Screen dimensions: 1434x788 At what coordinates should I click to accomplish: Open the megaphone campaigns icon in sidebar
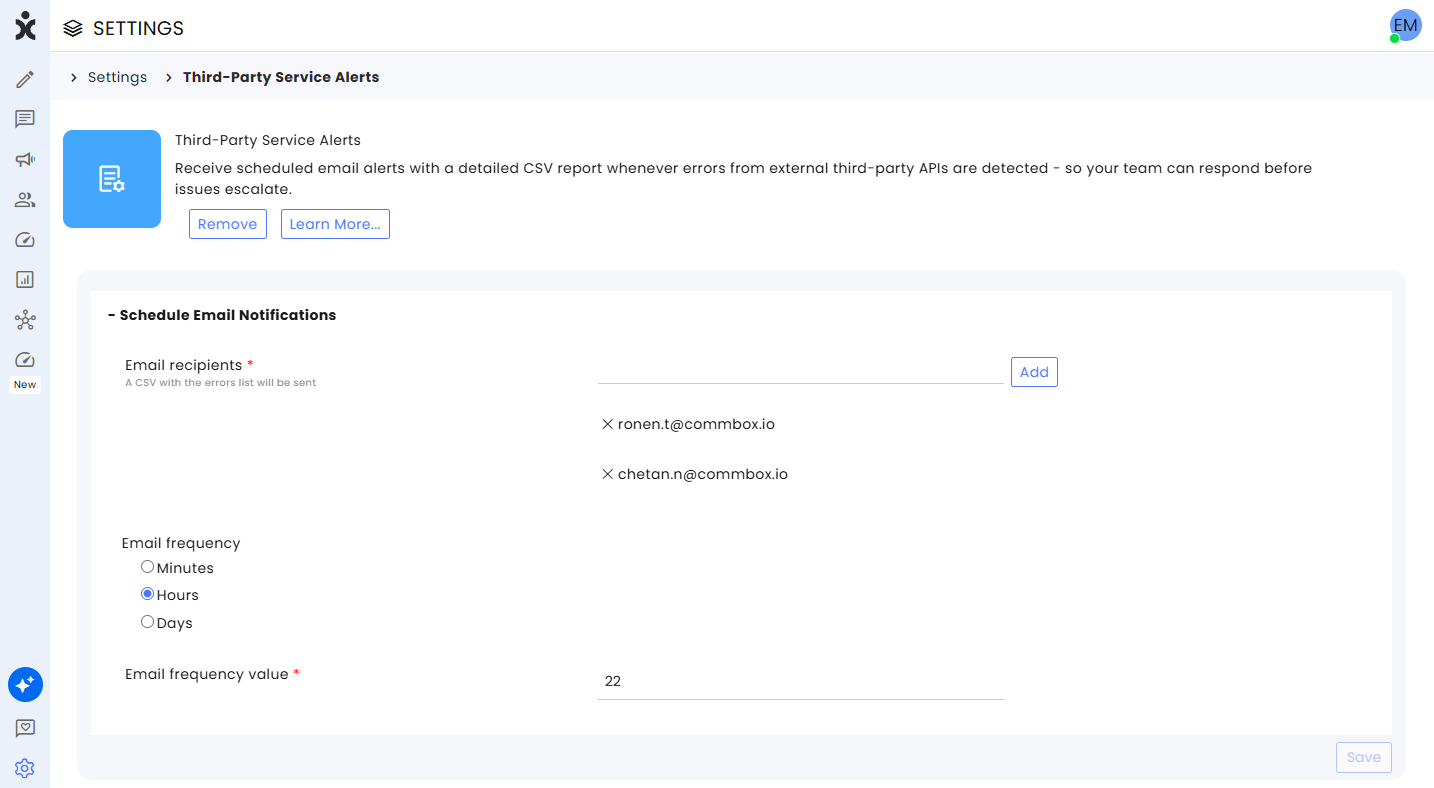pyautogui.click(x=25, y=159)
